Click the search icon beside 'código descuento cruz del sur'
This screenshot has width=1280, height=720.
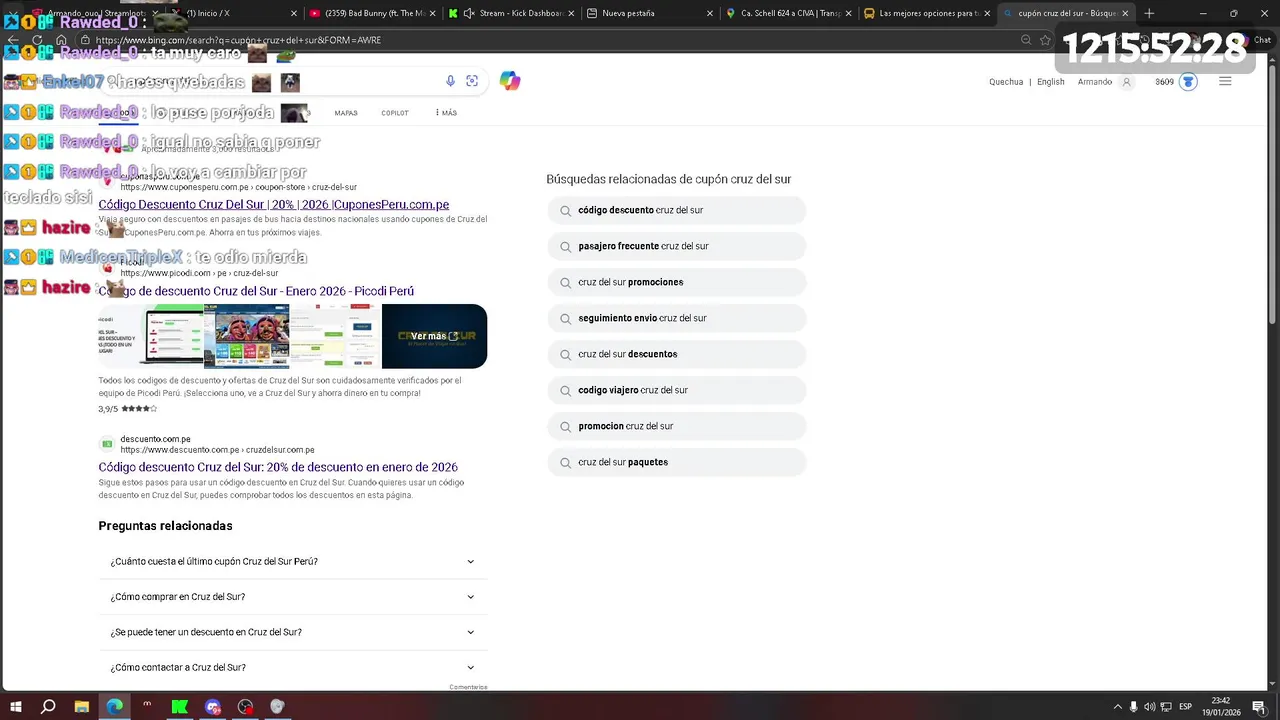point(566,210)
